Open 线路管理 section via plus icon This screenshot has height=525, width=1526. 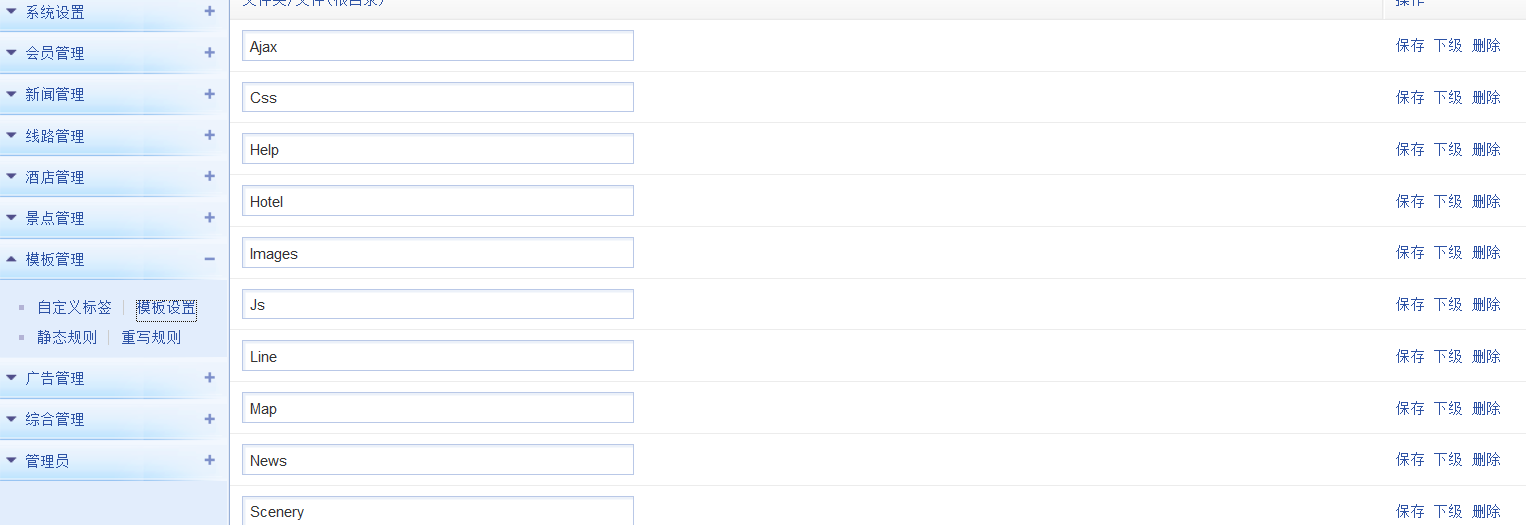209,135
